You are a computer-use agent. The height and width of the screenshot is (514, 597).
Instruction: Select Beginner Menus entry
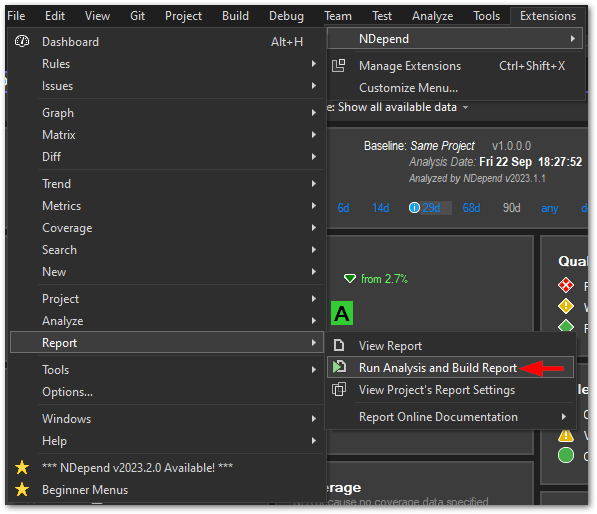(x=167, y=490)
